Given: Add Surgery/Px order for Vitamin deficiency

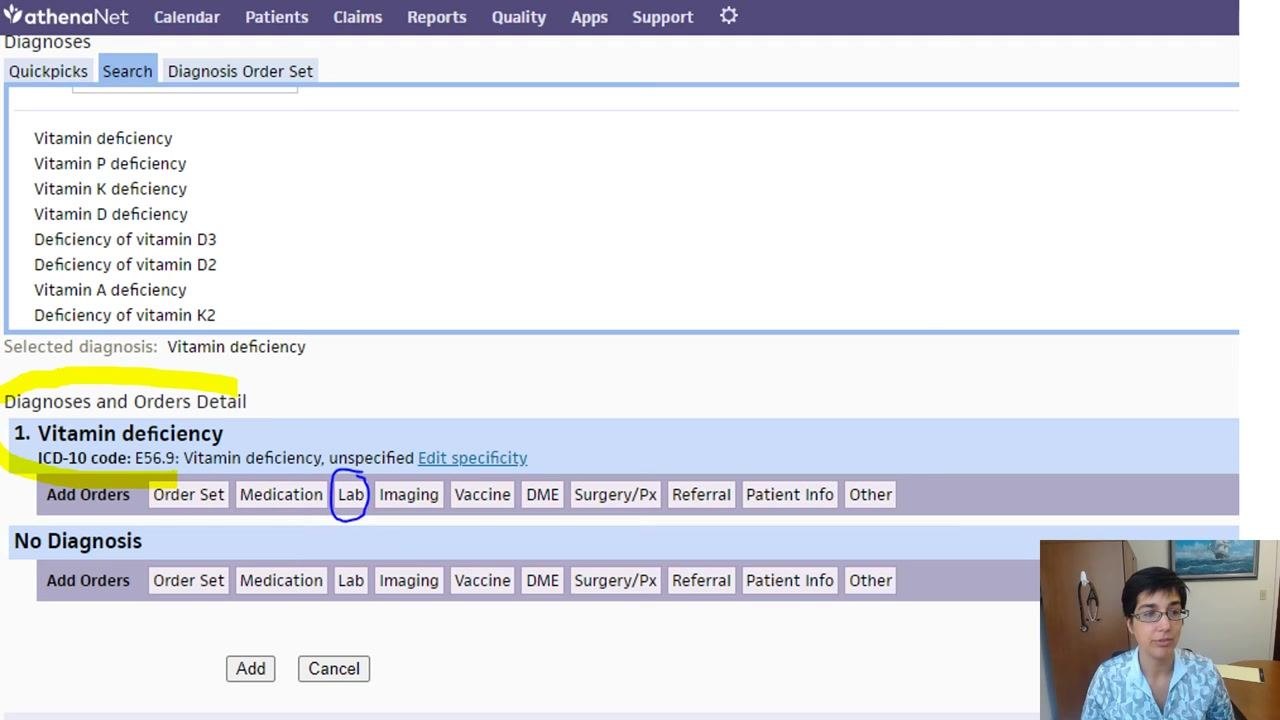Looking at the screenshot, I should point(615,494).
